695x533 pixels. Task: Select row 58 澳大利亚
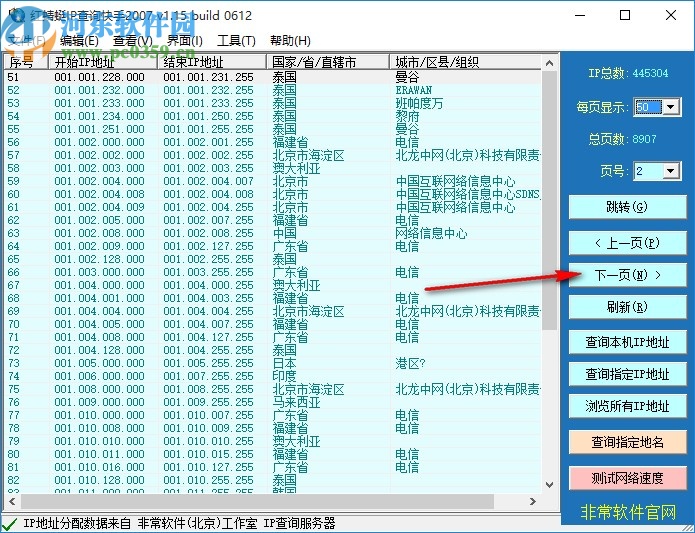click(x=273, y=168)
